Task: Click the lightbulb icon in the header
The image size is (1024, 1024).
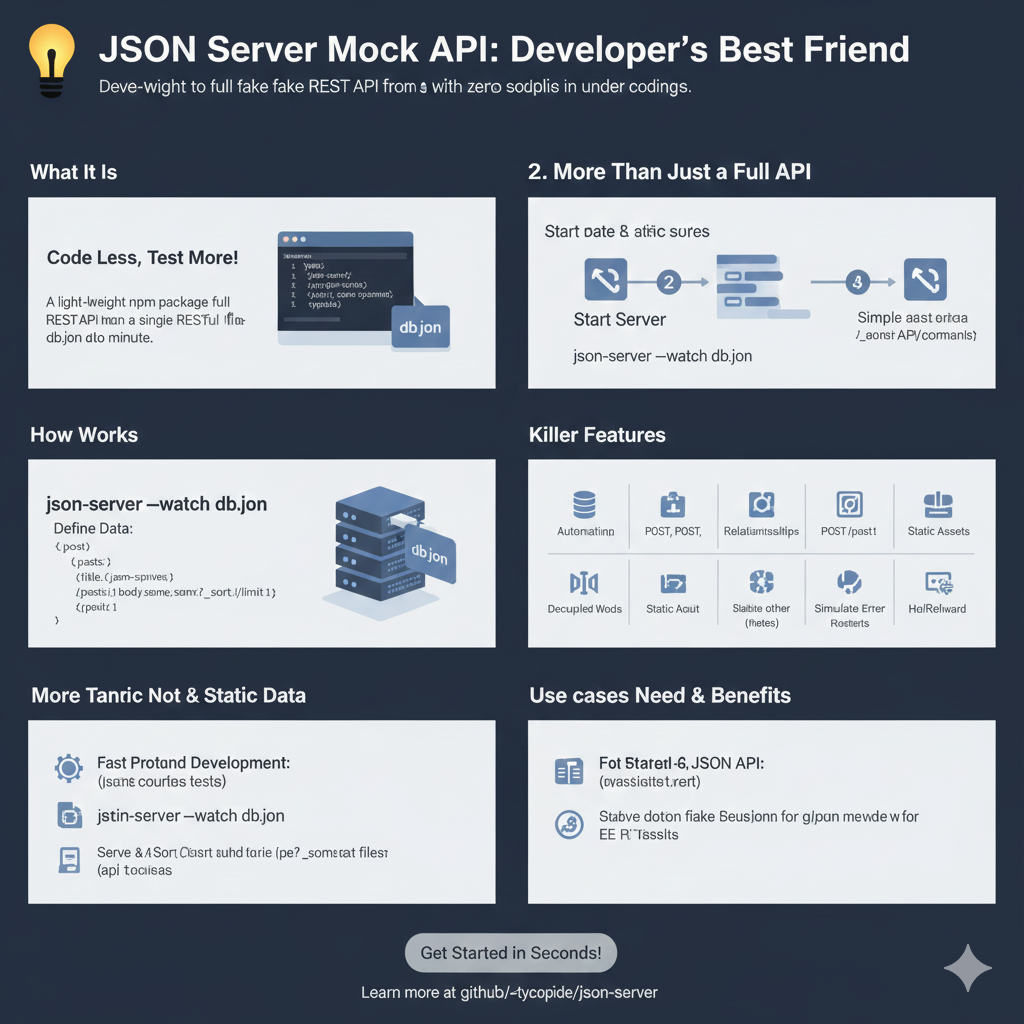Action: click(x=52, y=55)
